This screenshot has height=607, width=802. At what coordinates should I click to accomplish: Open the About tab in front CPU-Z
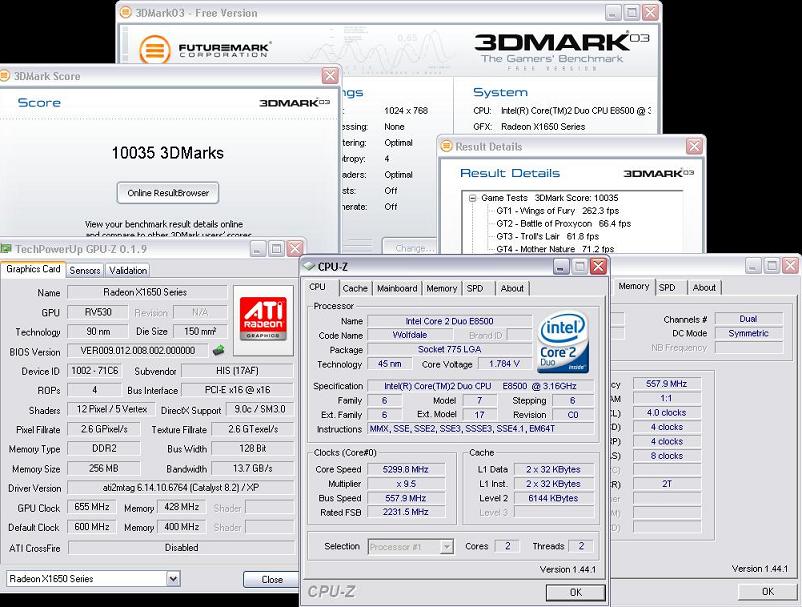512,288
